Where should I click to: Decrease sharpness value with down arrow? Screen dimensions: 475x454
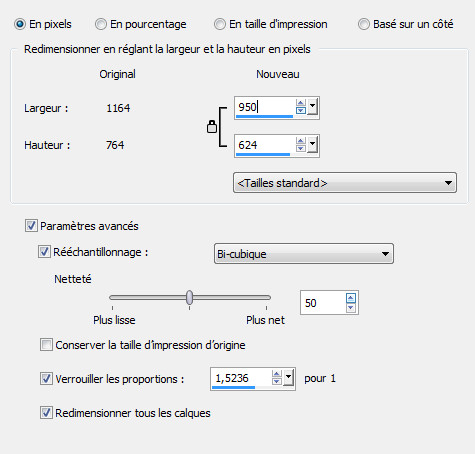351,308
